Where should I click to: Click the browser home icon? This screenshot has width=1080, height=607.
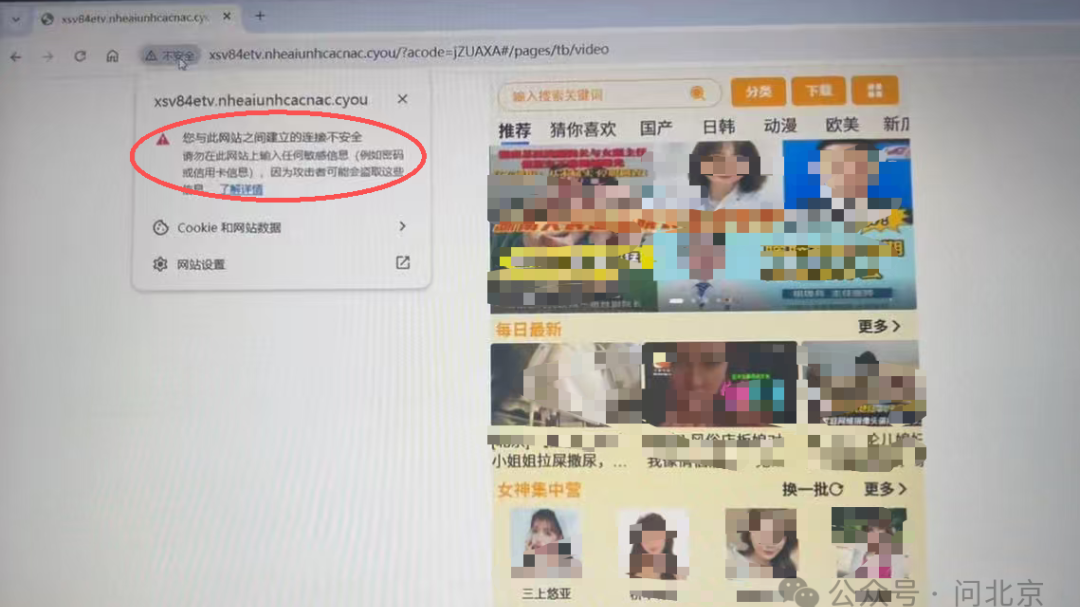click(x=112, y=56)
